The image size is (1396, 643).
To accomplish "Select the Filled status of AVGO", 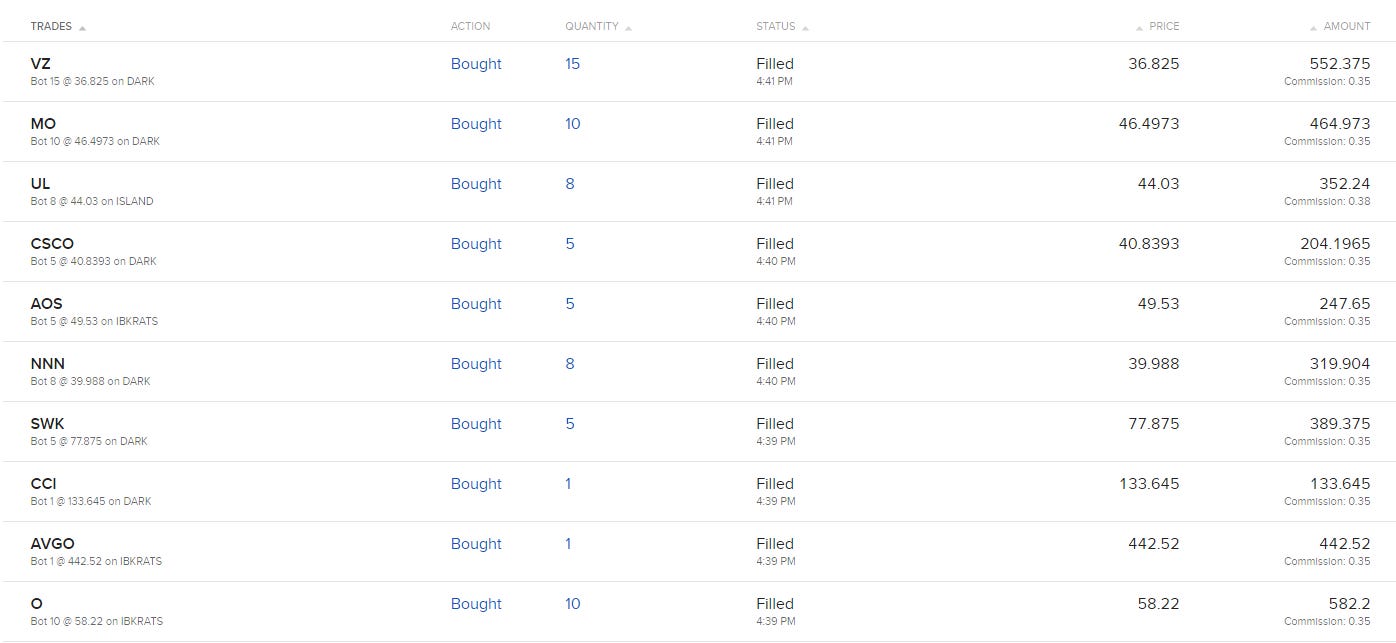I will click(775, 544).
